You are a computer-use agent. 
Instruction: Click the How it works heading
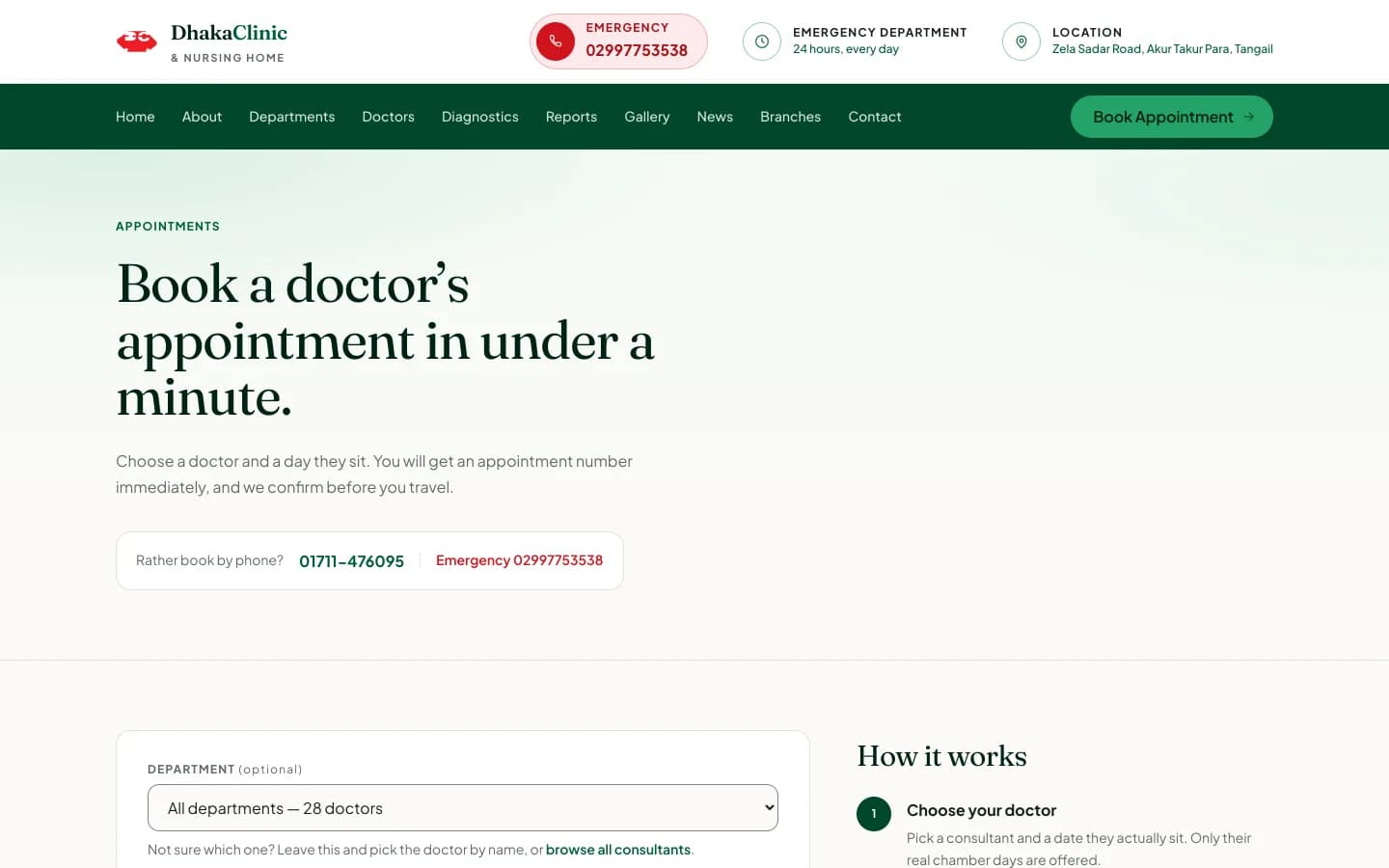coord(941,756)
